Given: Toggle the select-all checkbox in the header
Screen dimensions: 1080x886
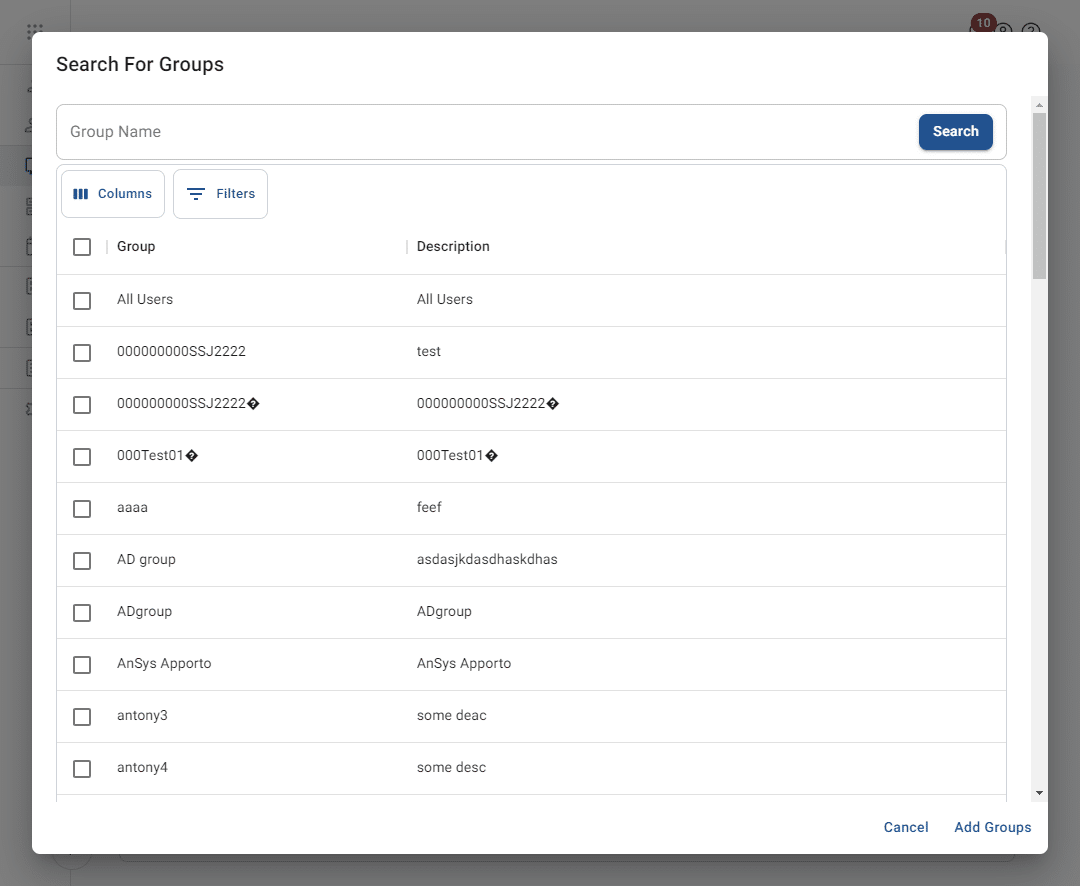Looking at the screenshot, I should pyautogui.click(x=82, y=246).
